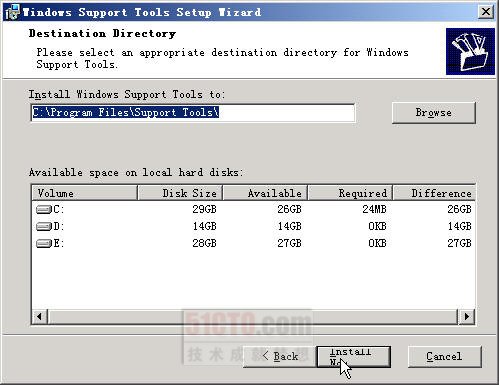Sort by the Volume column header

click(x=85, y=193)
